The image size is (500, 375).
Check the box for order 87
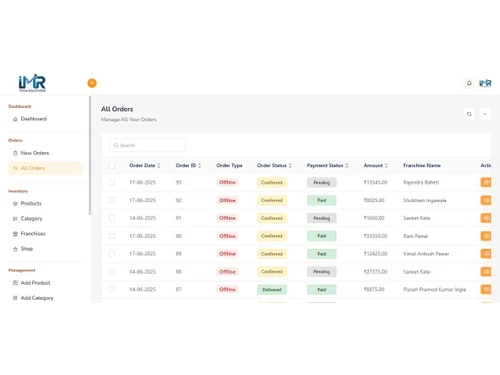click(x=112, y=289)
